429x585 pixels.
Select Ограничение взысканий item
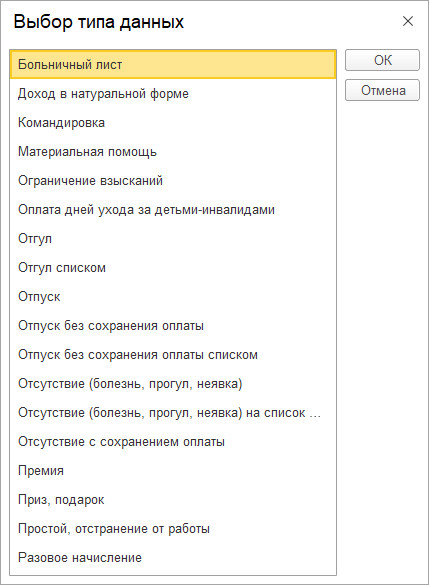coord(173,181)
